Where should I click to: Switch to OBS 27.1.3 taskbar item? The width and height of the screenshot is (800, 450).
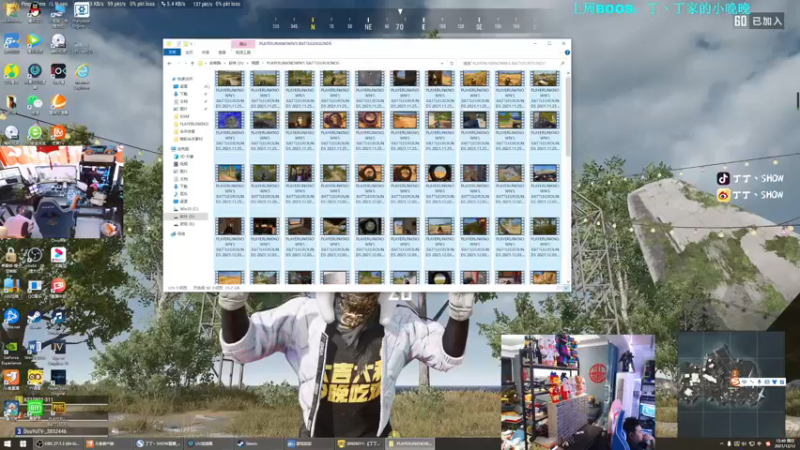[57, 444]
